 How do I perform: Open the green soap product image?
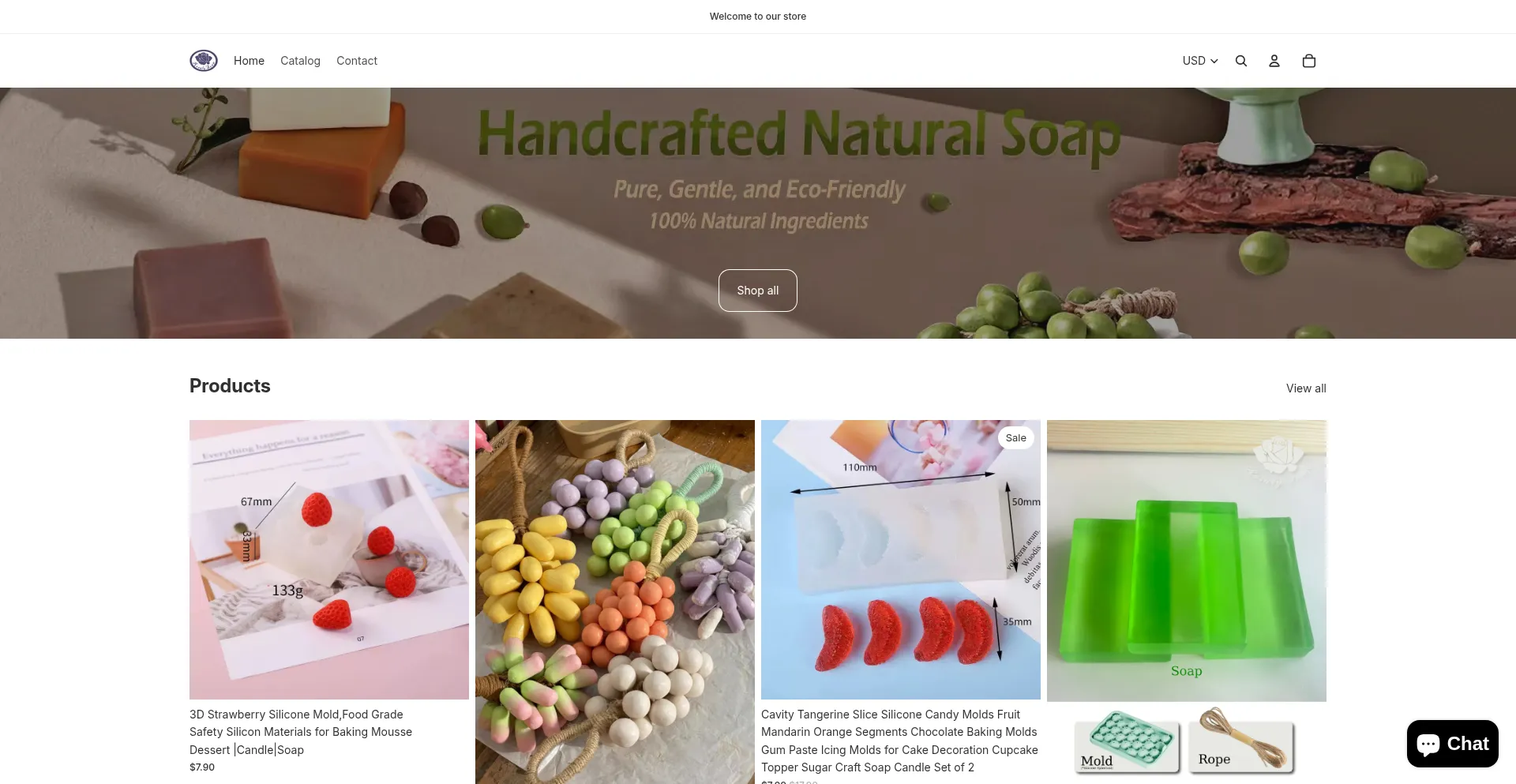coord(1187,561)
